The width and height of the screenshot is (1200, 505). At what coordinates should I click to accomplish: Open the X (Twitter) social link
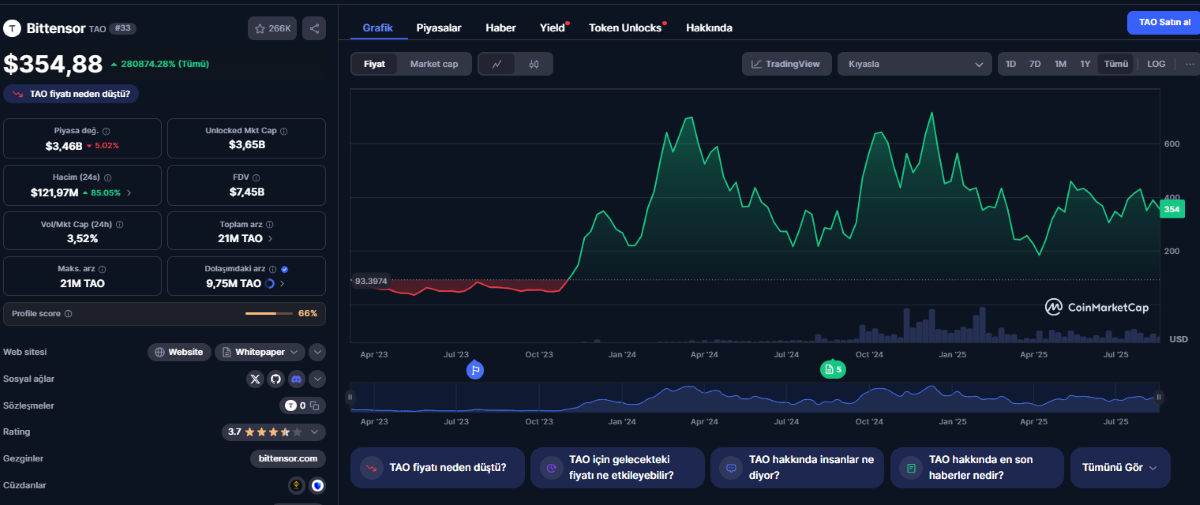(255, 379)
